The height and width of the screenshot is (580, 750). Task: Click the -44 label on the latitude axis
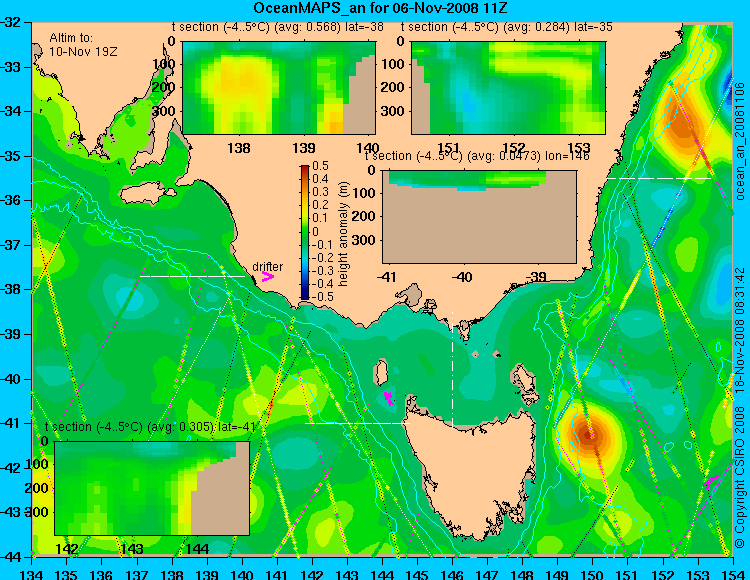pyautogui.click(x=11, y=557)
